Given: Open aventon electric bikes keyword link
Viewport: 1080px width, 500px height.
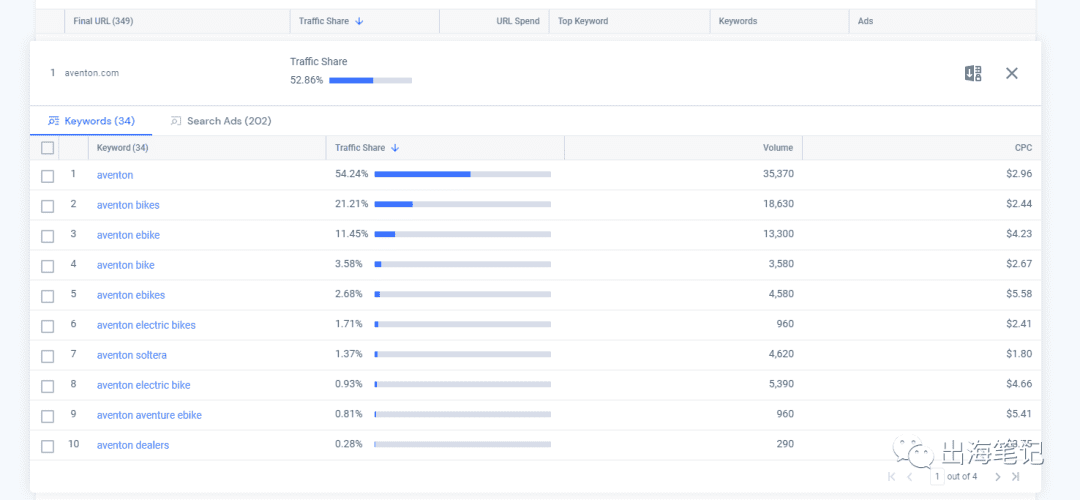Looking at the screenshot, I should point(146,325).
